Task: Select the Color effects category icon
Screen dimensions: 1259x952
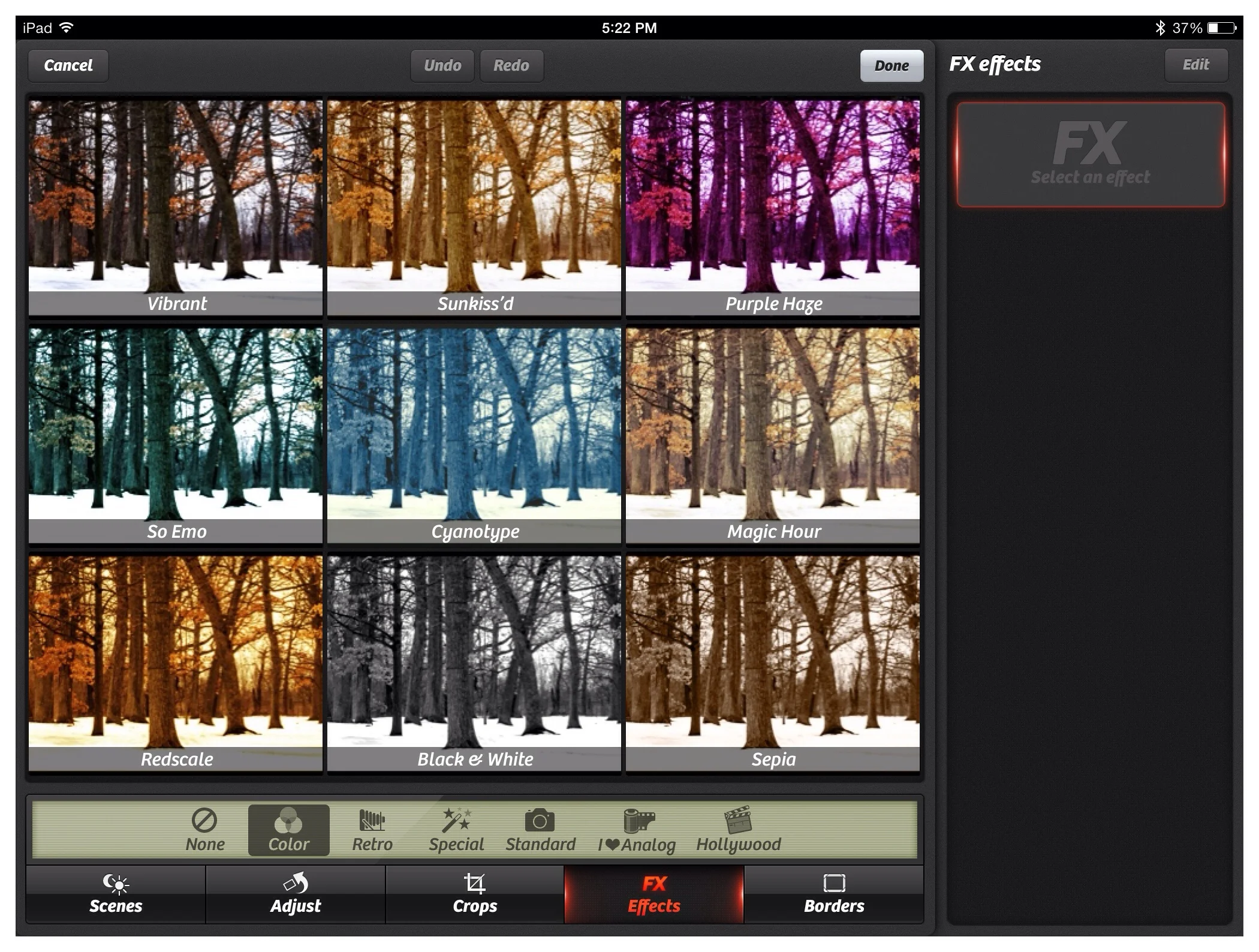Action: pyautogui.click(x=288, y=830)
